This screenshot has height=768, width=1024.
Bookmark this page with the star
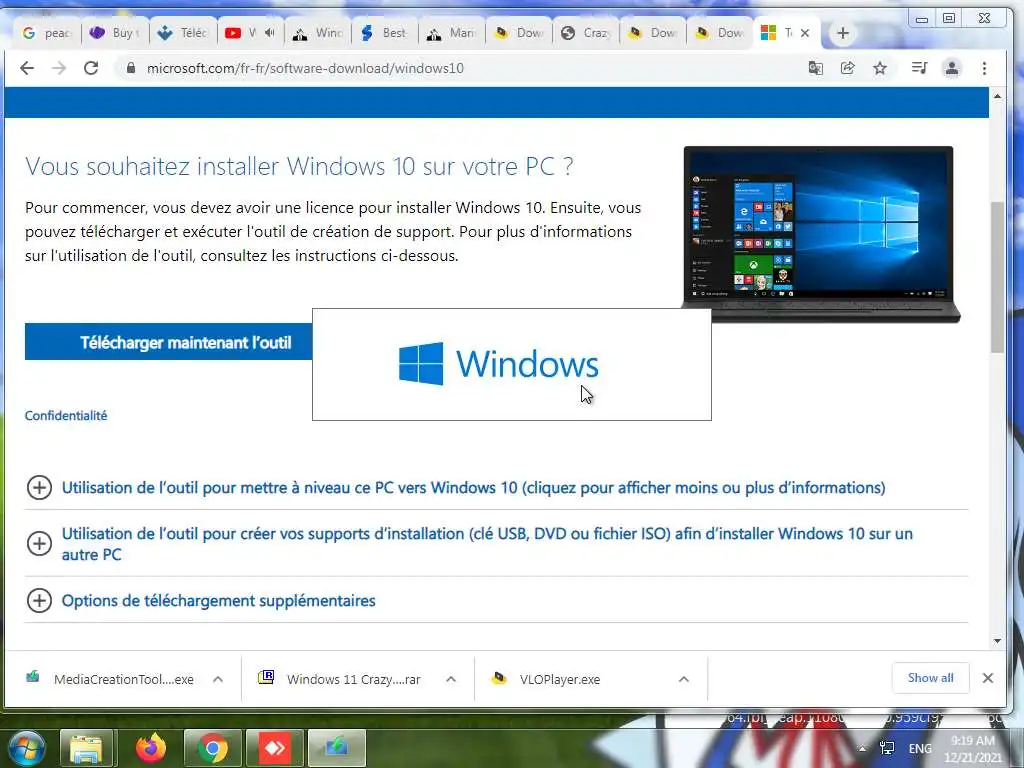coord(880,68)
